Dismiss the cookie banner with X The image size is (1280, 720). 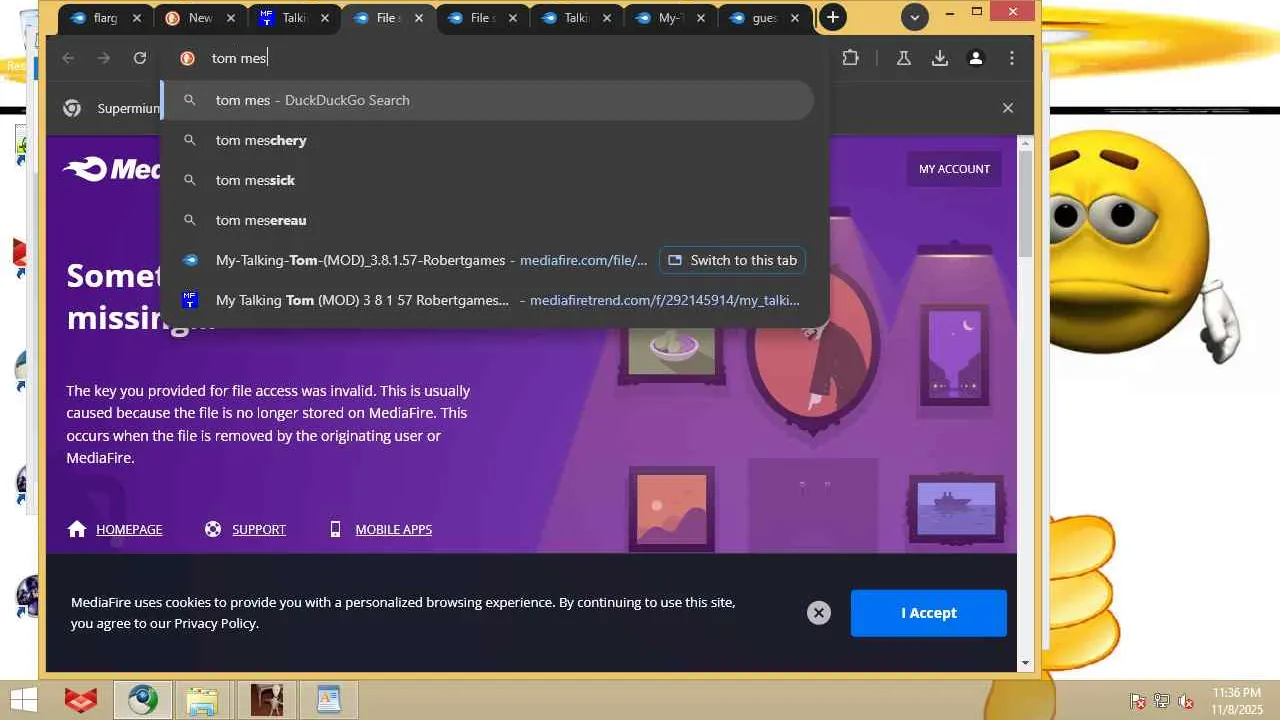pyautogui.click(x=819, y=613)
